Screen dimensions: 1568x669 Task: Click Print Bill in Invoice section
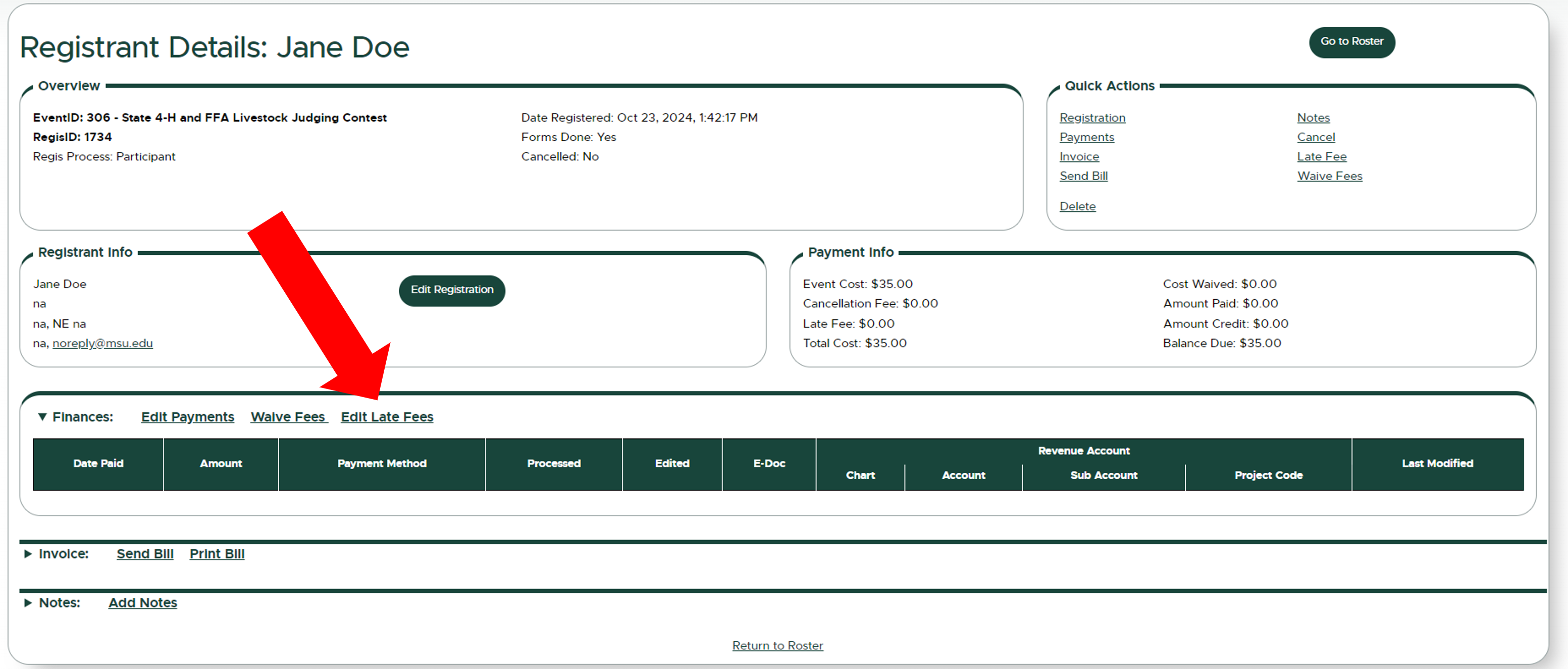tap(217, 553)
